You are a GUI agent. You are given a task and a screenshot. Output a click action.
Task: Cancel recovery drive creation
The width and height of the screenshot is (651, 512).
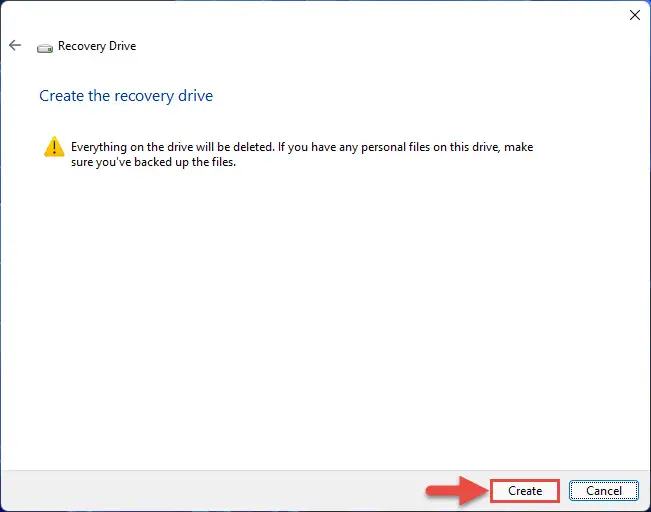pos(604,491)
